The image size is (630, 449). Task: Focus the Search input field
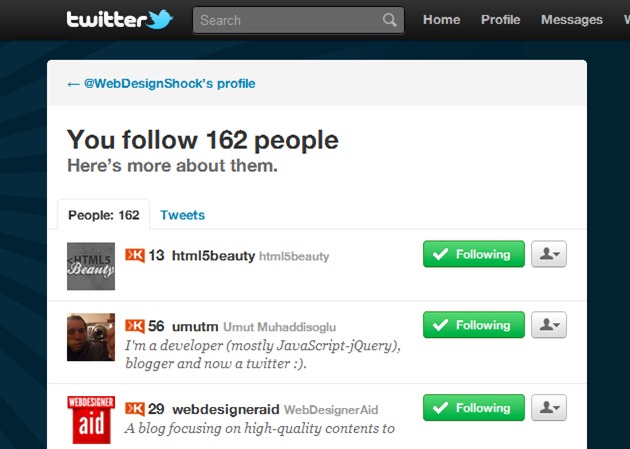299,20
